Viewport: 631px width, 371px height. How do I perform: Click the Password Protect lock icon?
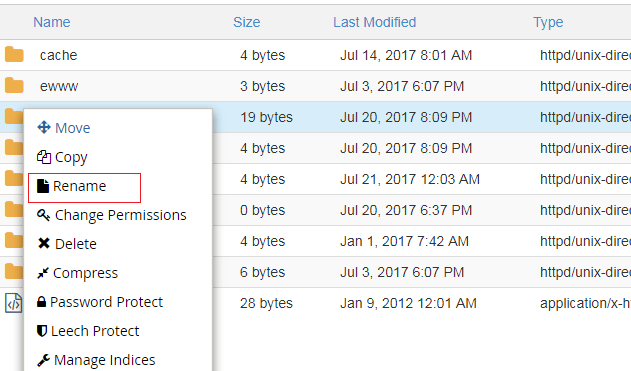point(41,302)
